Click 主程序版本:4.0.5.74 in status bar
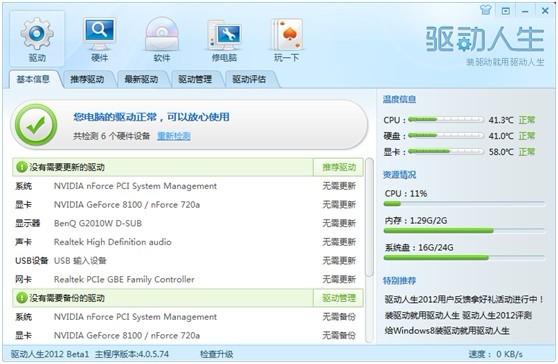This screenshot has height=364, width=558. coord(132,354)
